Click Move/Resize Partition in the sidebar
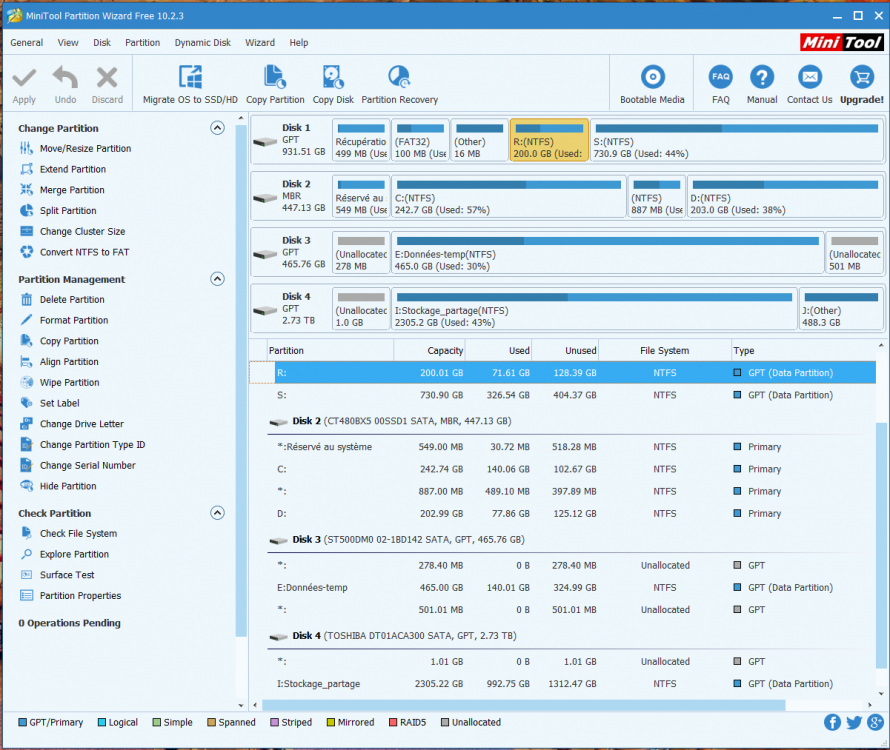Screen dimensions: 890x750 [85, 149]
